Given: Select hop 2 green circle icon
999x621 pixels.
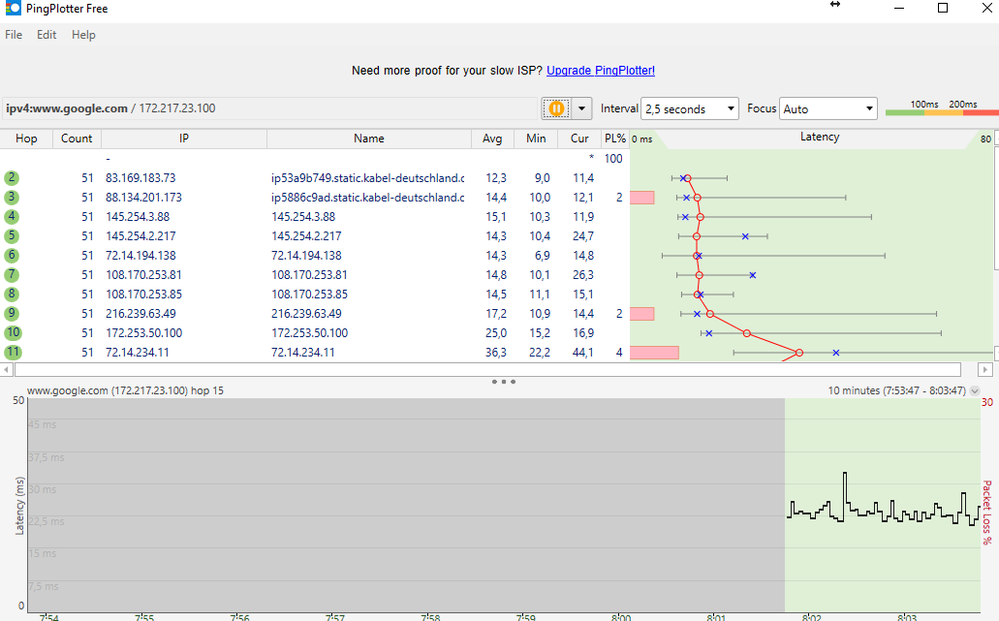Looking at the screenshot, I should pyautogui.click(x=11, y=178).
